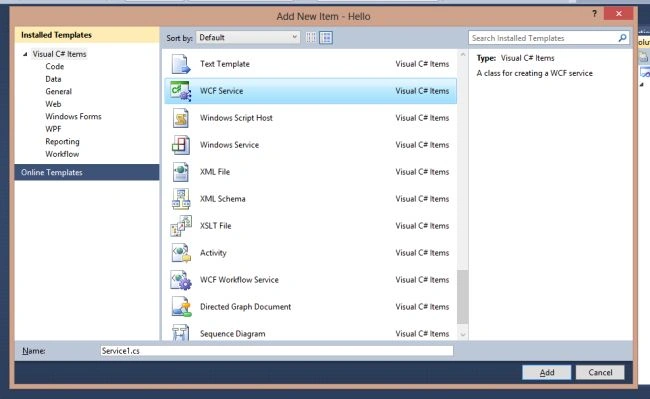Select the General category
The image size is (650, 399).
tap(58, 91)
